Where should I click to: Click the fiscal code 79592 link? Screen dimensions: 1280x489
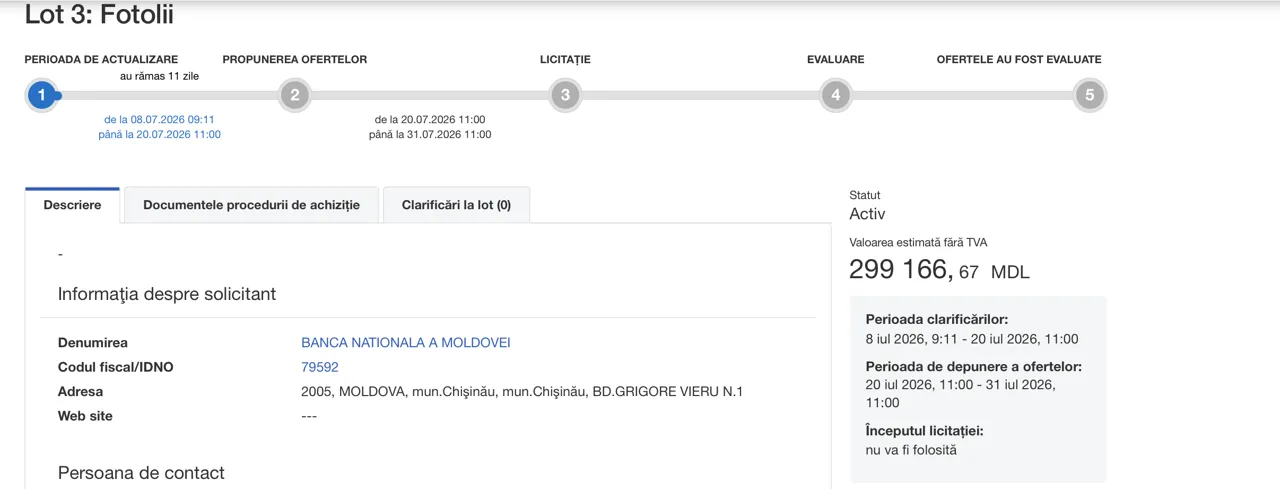coord(320,367)
